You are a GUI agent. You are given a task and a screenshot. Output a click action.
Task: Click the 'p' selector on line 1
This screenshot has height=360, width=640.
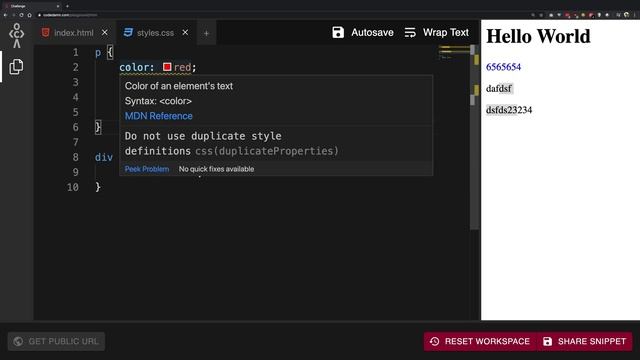pyautogui.click(x=98, y=53)
